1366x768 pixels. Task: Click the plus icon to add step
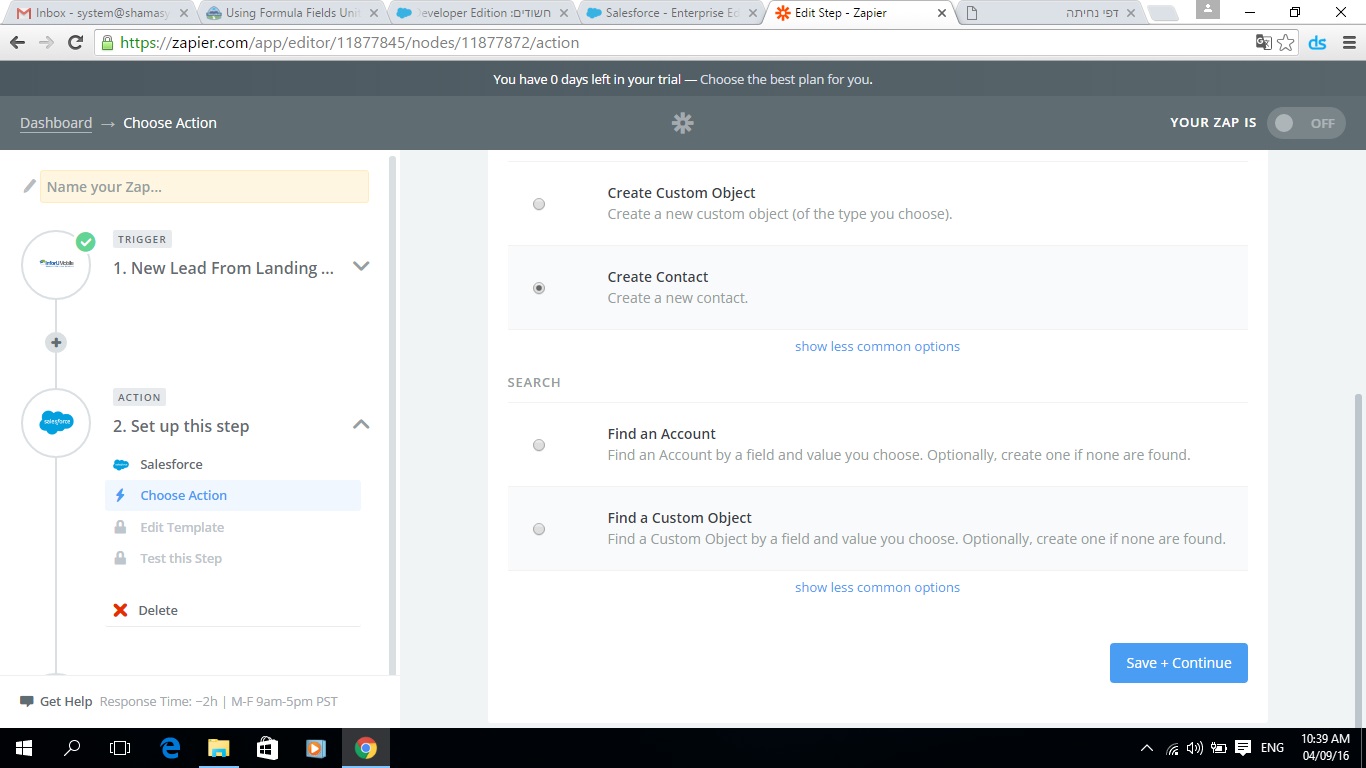click(56, 342)
